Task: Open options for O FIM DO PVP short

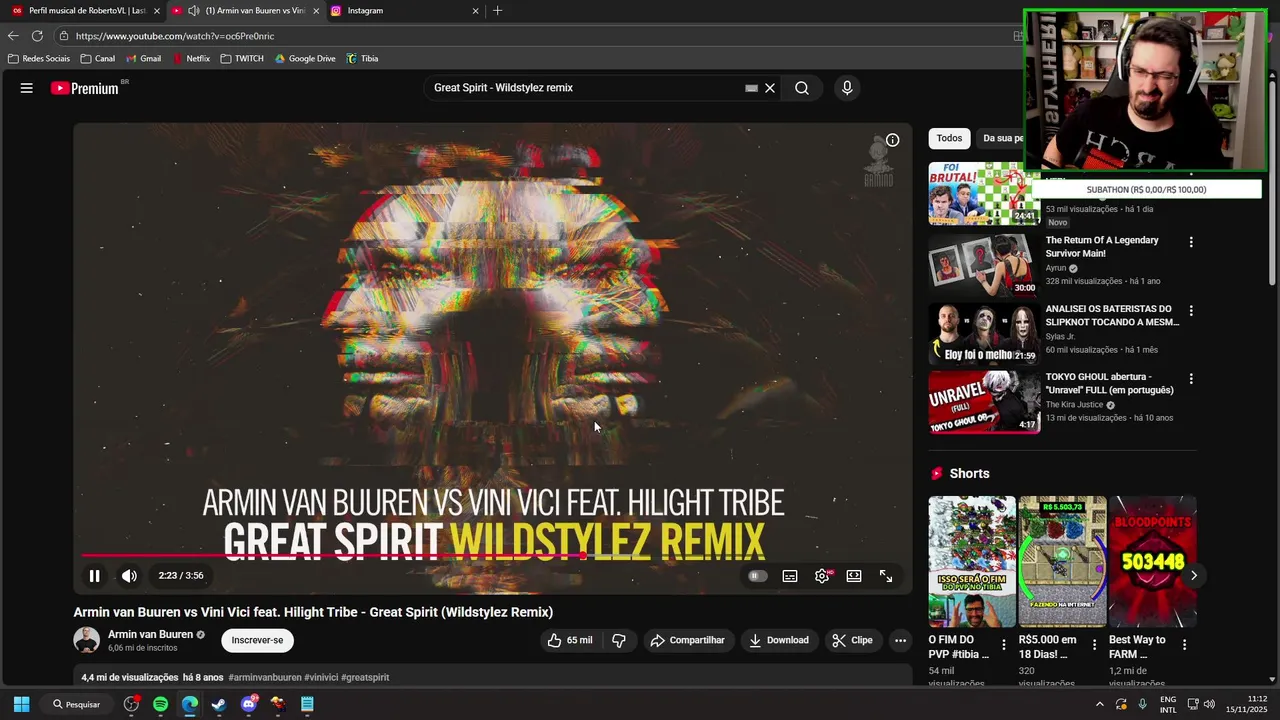Action: (1004, 645)
